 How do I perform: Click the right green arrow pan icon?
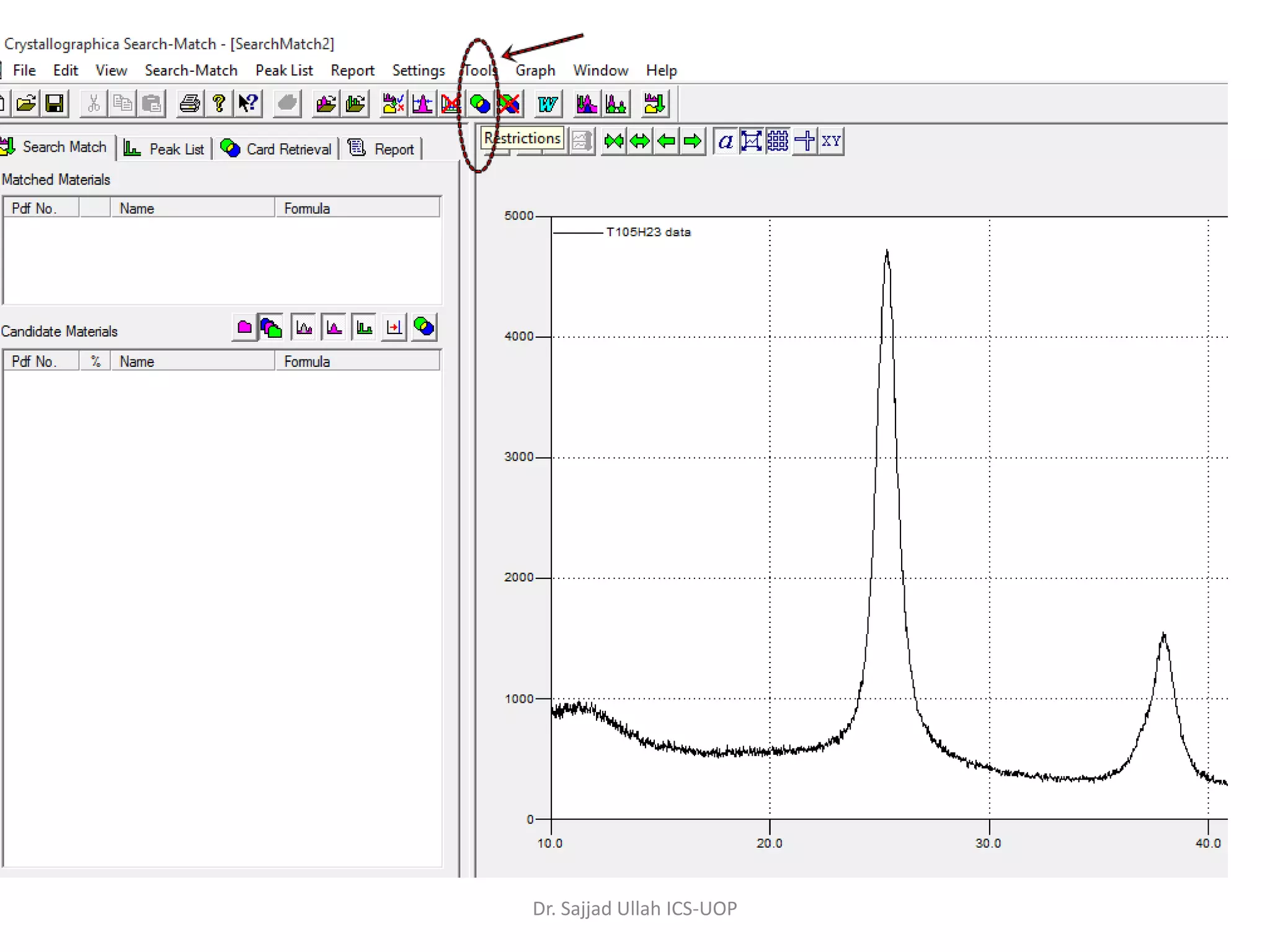pyautogui.click(x=693, y=141)
